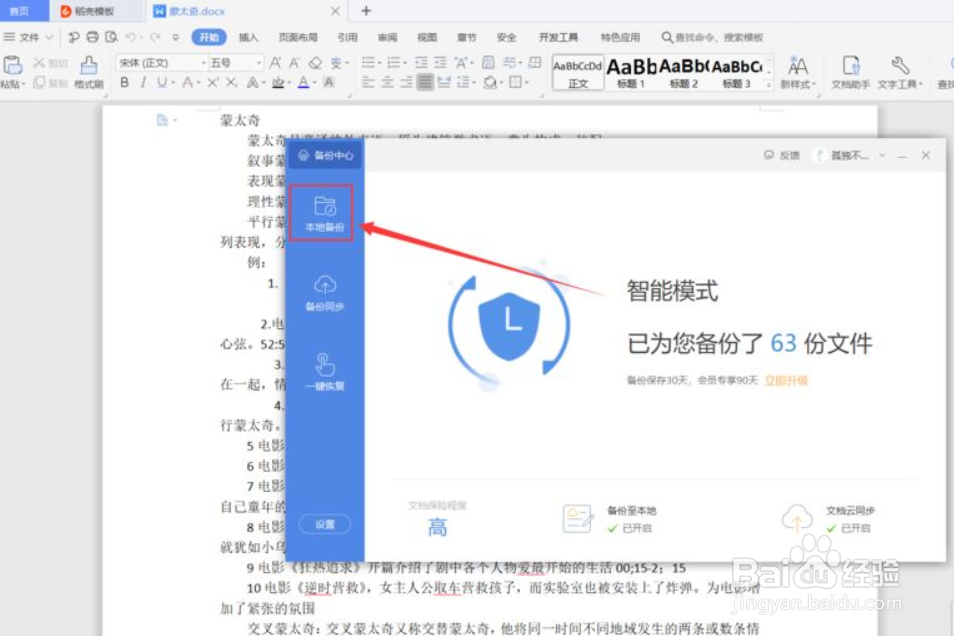
Task: Switch to the 首页 home tab
Action: [19, 11]
